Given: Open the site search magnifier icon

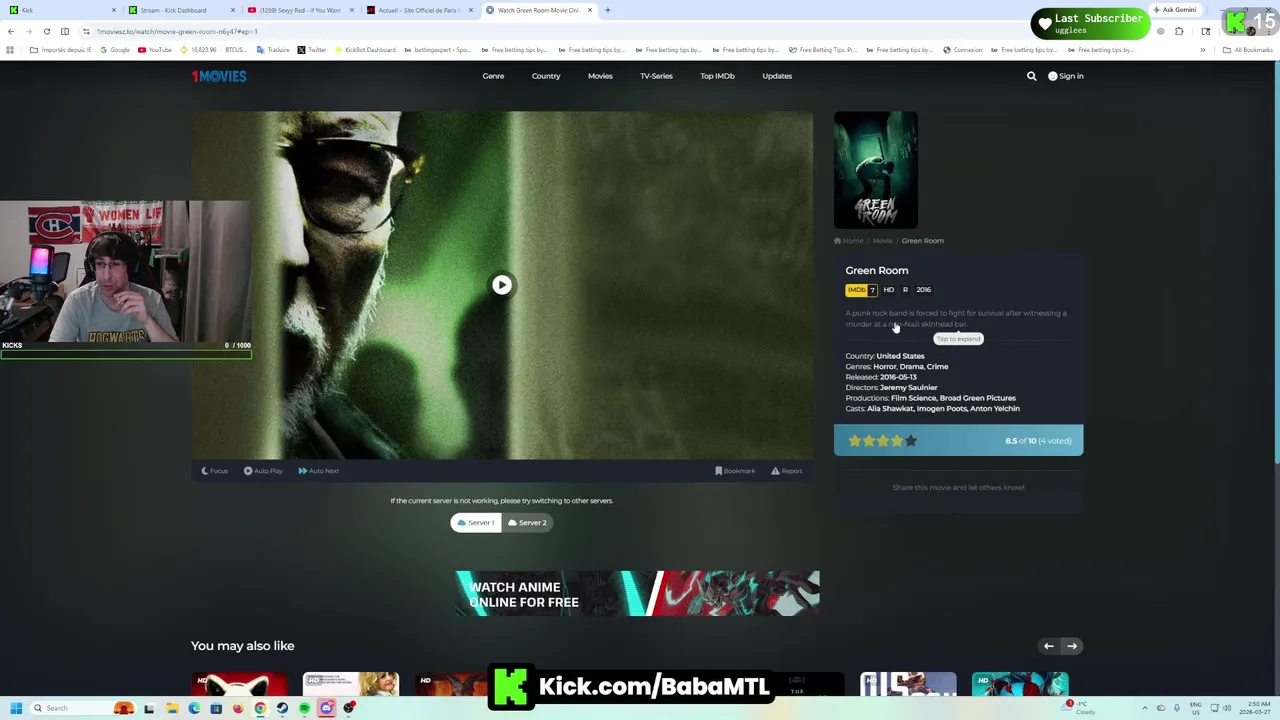Looking at the screenshot, I should point(1032,76).
